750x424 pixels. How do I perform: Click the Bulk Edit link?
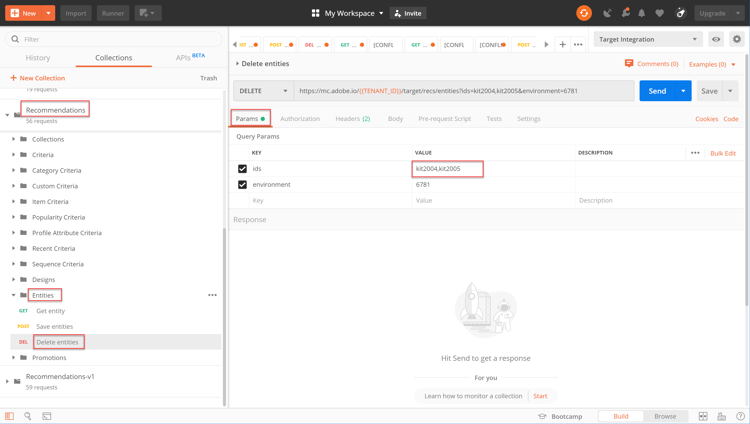(x=723, y=153)
